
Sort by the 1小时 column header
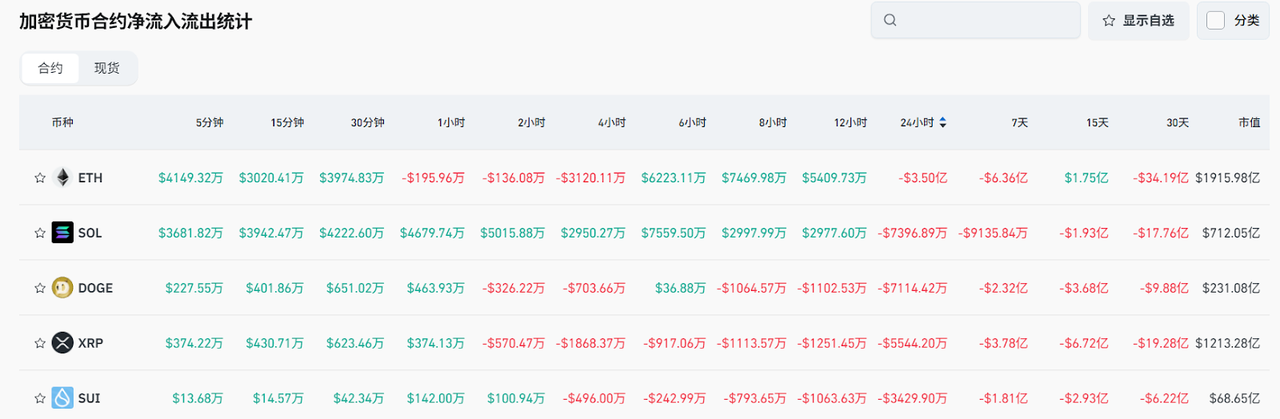(x=451, y=123)
